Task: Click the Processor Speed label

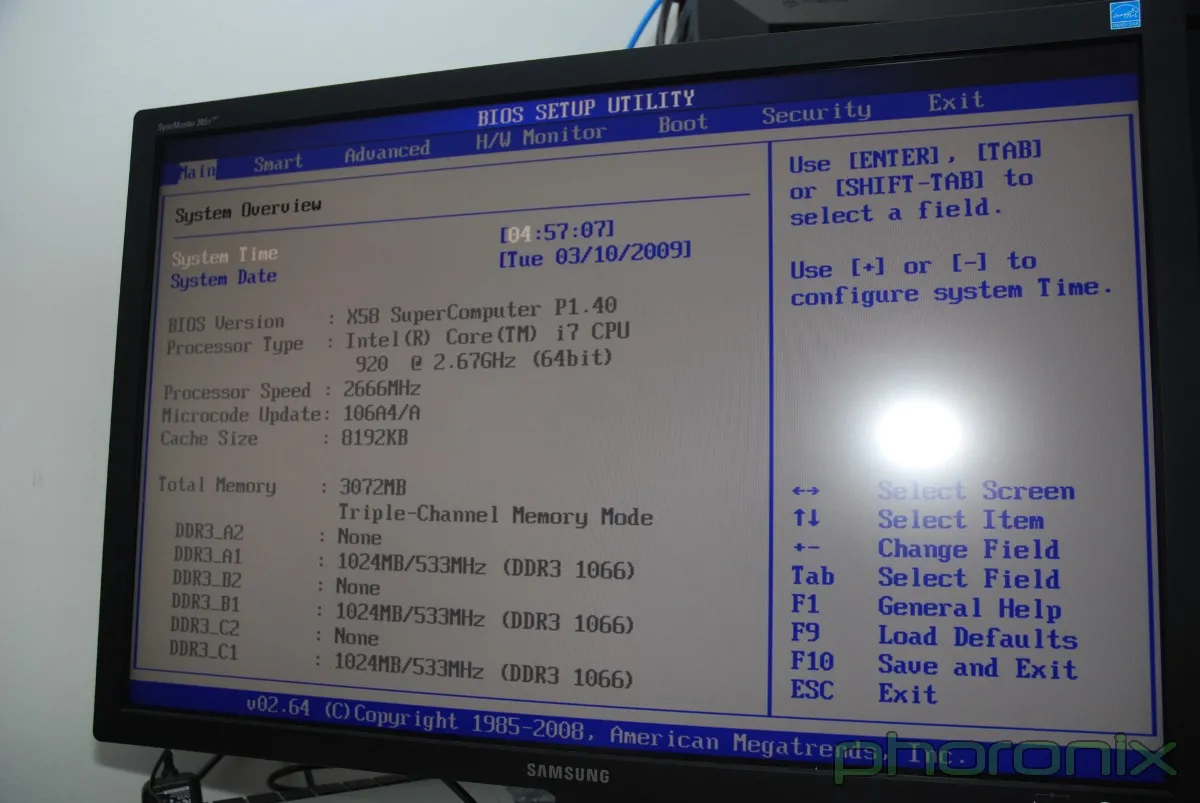Action: click(237, 391)
